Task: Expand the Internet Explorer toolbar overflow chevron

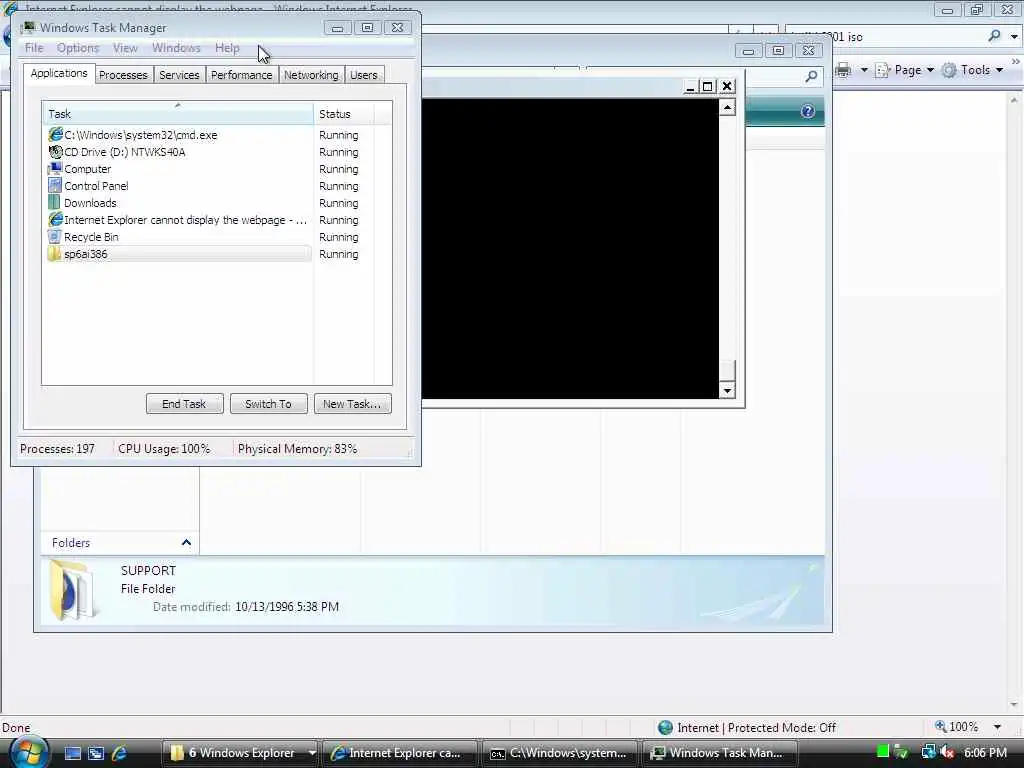Action: (x=1016, y=61)
